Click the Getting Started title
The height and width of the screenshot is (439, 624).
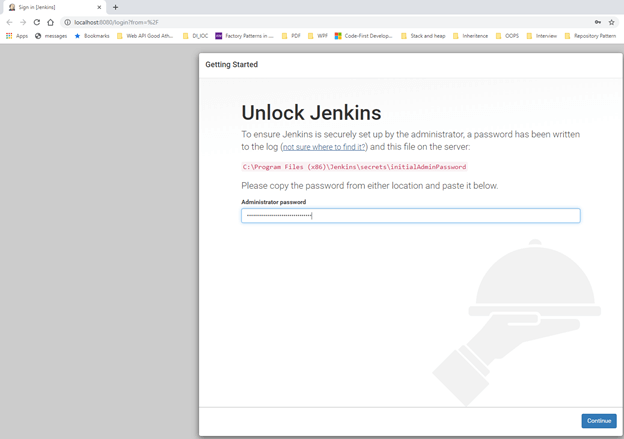click(232, 64)
